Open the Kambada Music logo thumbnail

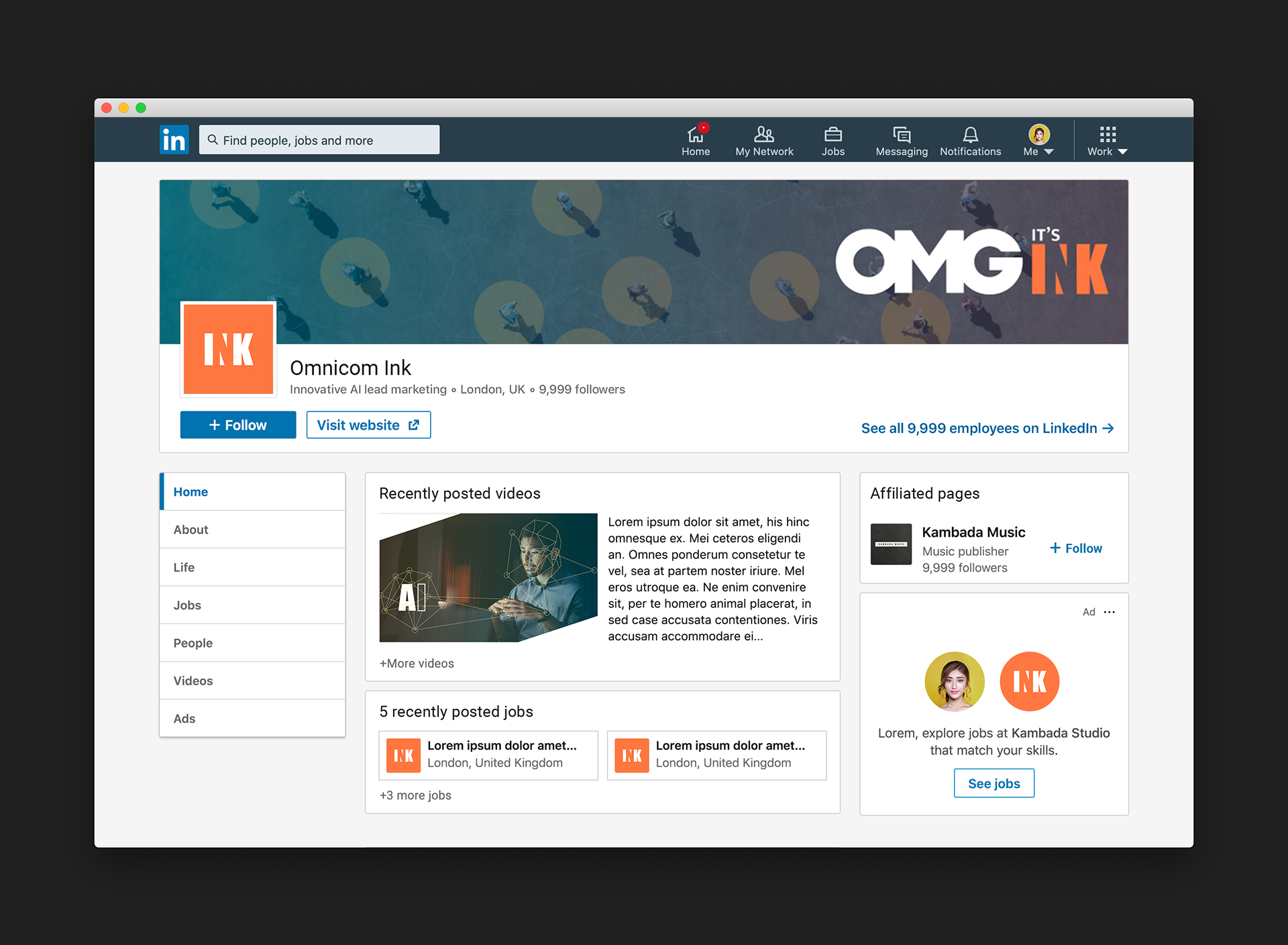pos(891,544)
